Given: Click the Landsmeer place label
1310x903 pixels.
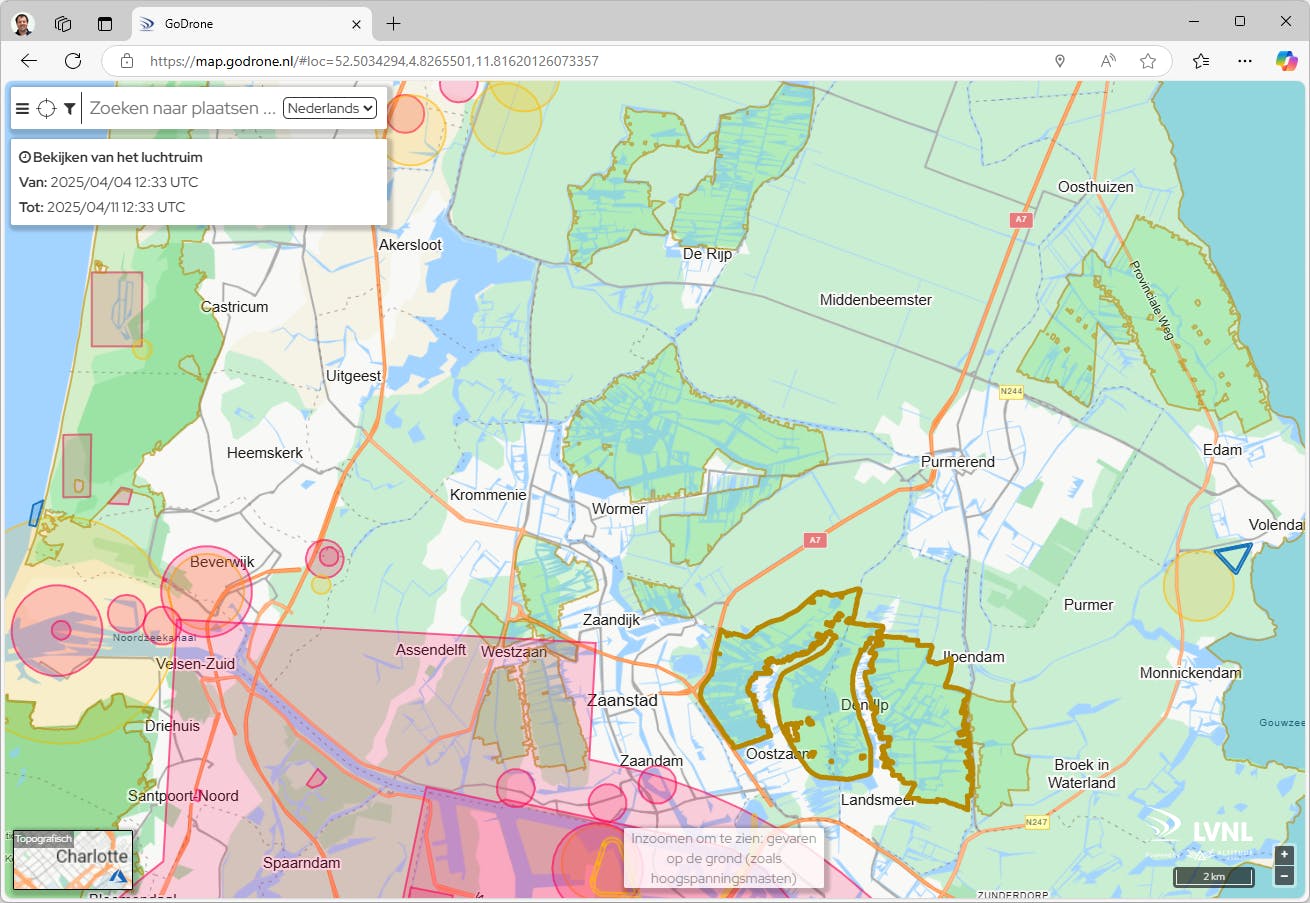Looking at the screenshot, I should click(x=879, y=800).
